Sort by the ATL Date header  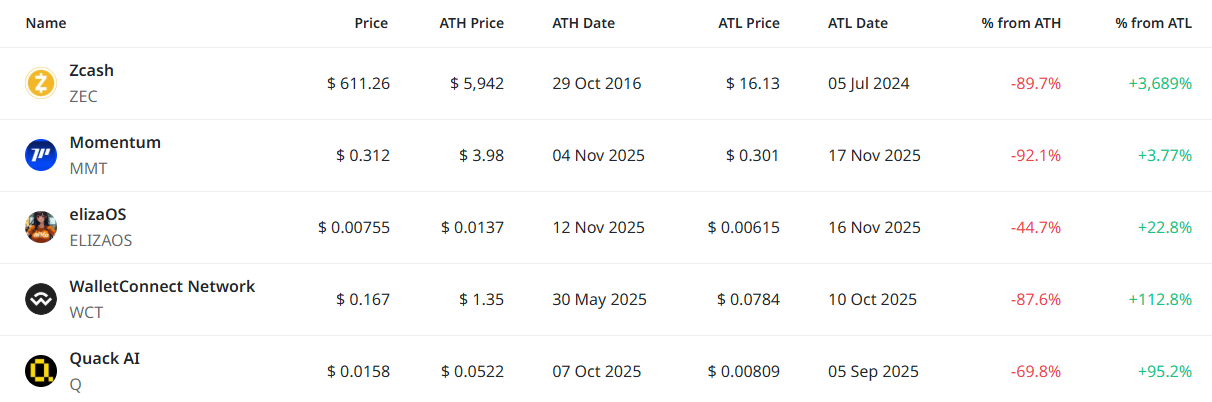pos(858,23)
